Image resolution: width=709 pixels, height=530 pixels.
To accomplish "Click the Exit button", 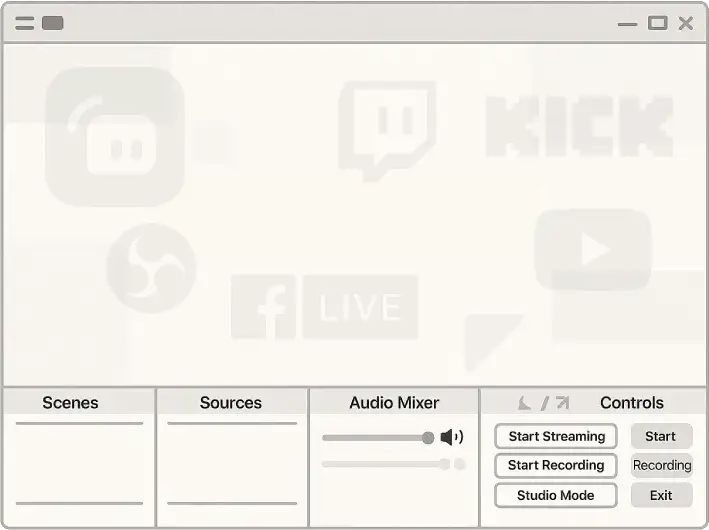I will coord(661,495).
